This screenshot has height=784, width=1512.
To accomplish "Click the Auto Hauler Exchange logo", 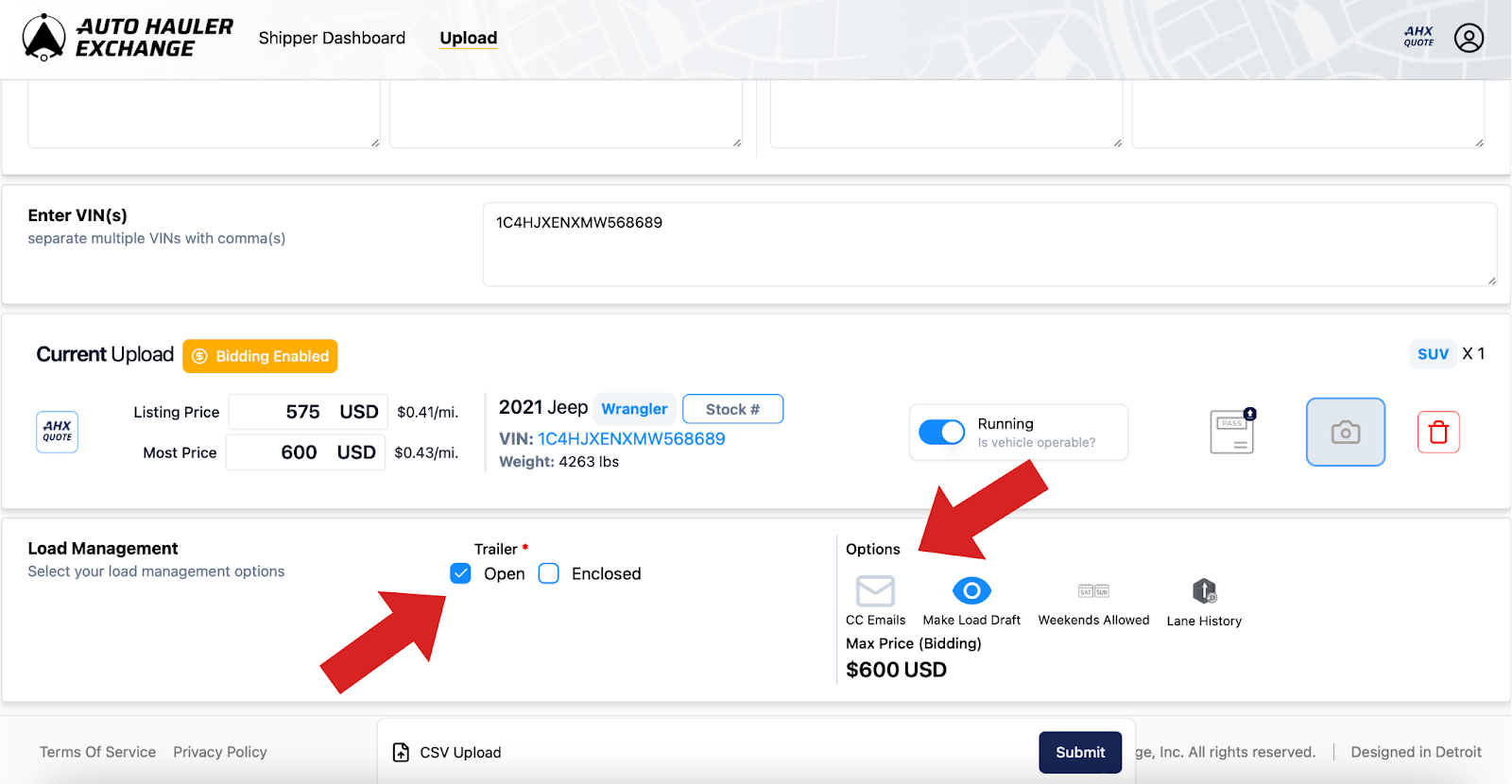I will pos(128,38).
